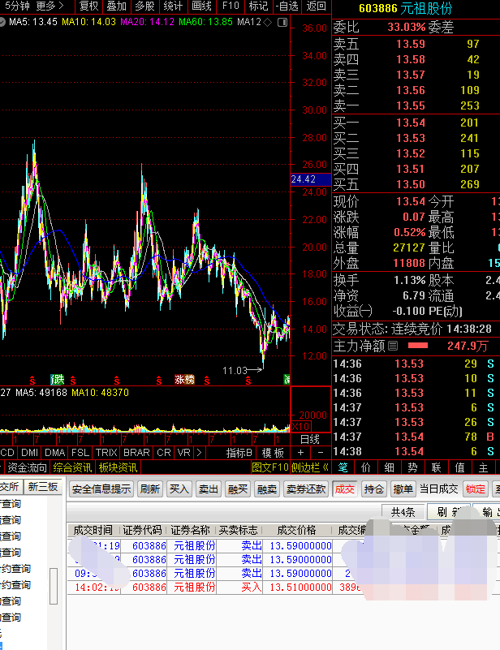
Task: Select the 新三板 tab
Action: coord(43,487)
